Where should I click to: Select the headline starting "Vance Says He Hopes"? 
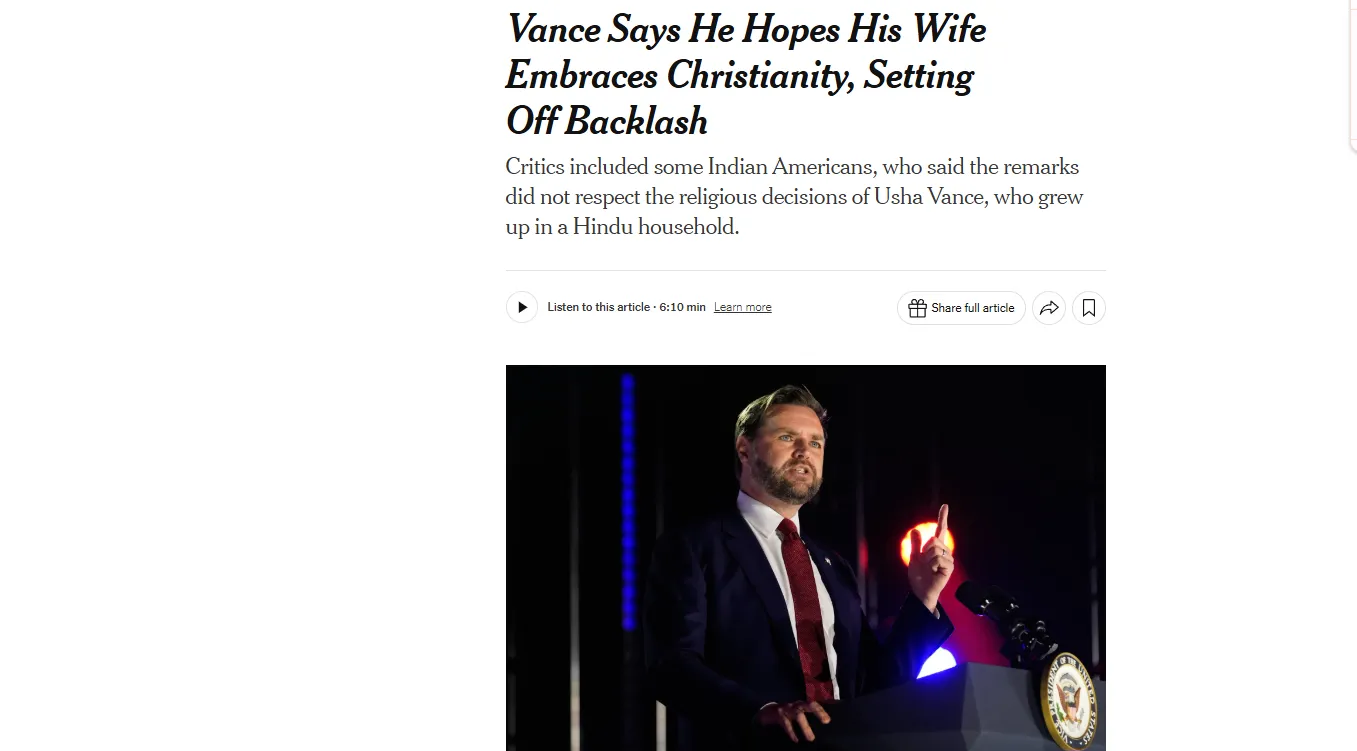746,29
